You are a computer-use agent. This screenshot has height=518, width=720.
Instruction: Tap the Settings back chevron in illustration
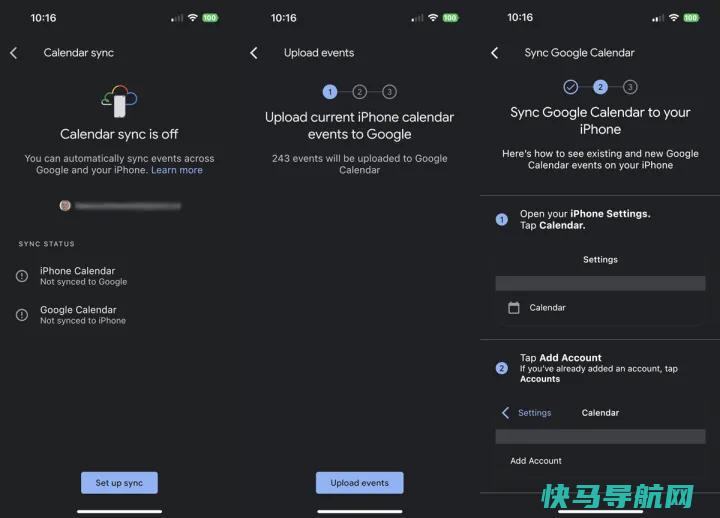point(506,412)
